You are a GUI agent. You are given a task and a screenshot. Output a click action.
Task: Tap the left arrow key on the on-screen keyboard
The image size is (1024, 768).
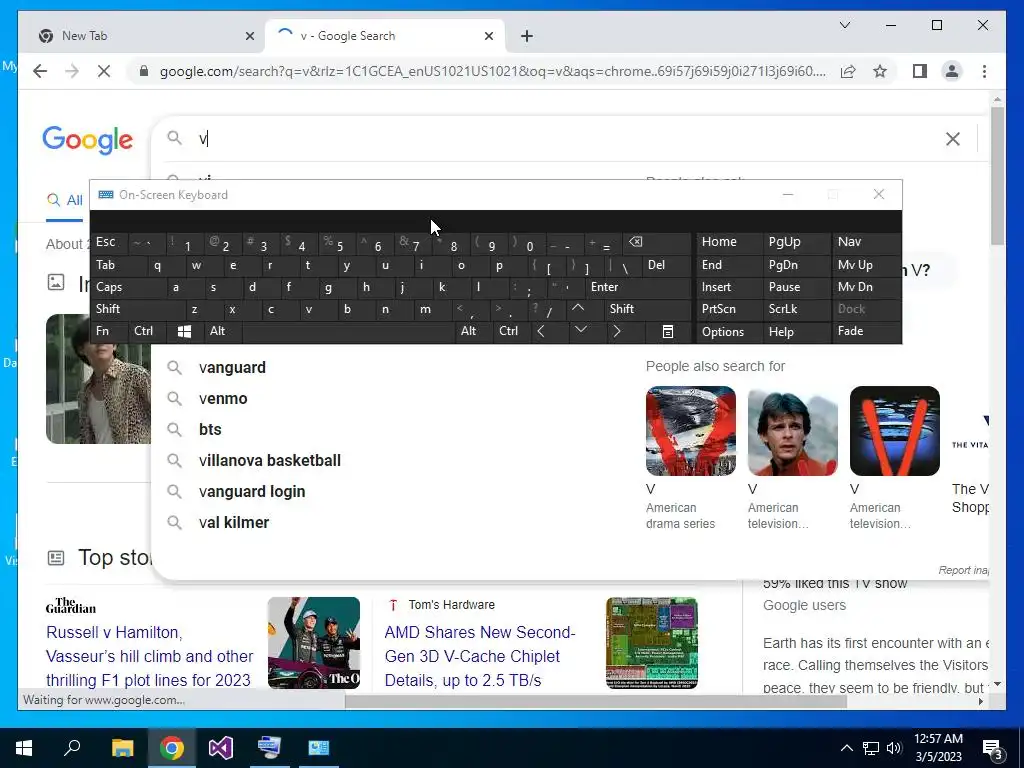click(541, 332)
